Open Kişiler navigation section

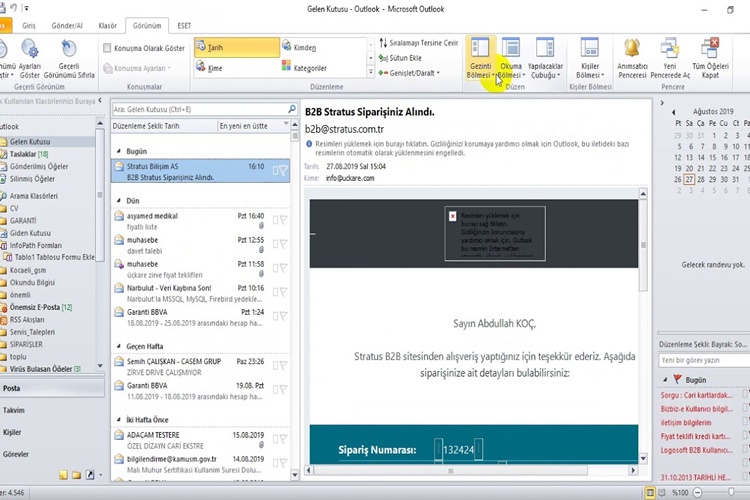tap(52, 432)
